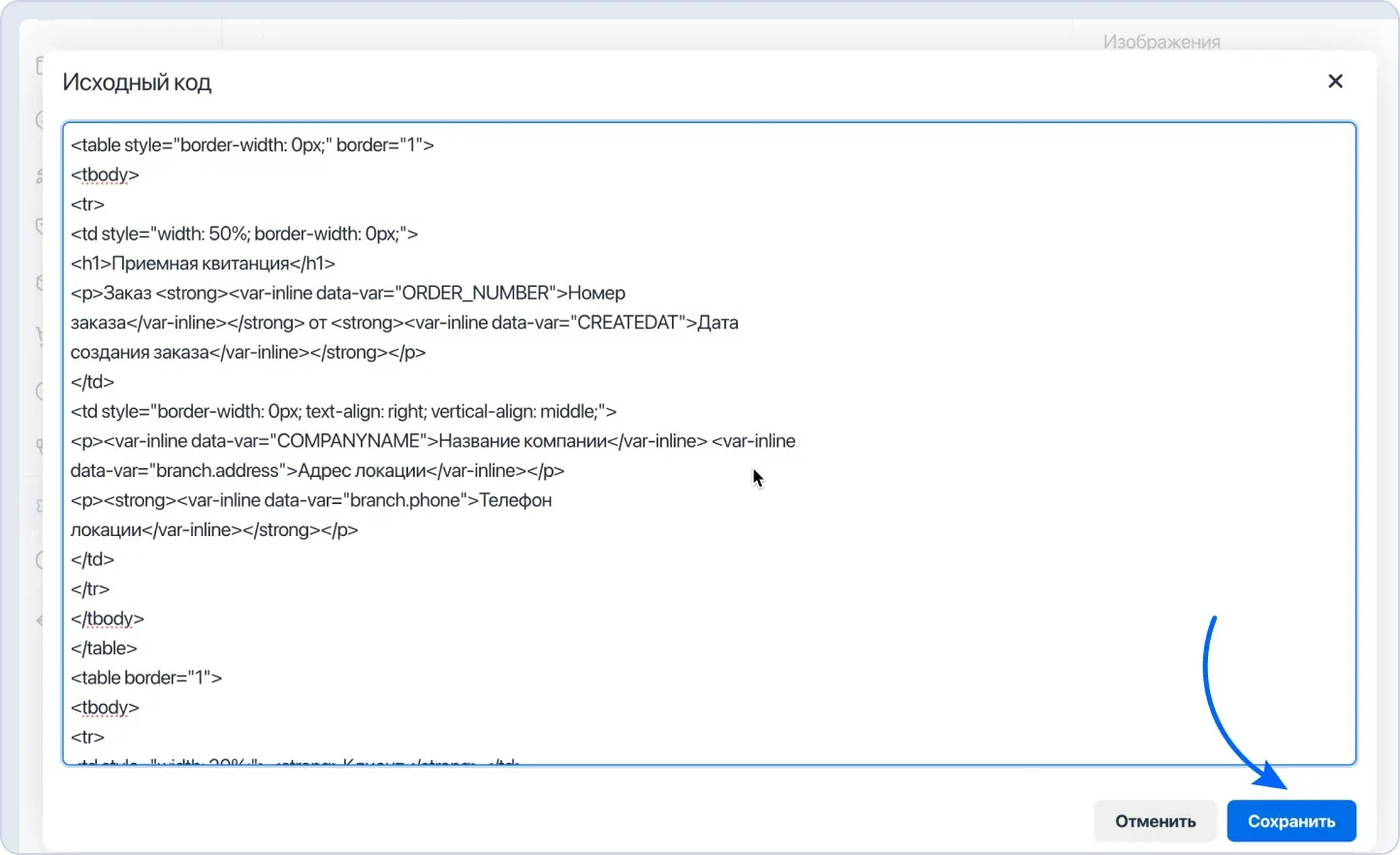Viewport: 1400px width, 855px height.
Task: Close the Исходный код dialog with X
Action: tap(1335, 81)
